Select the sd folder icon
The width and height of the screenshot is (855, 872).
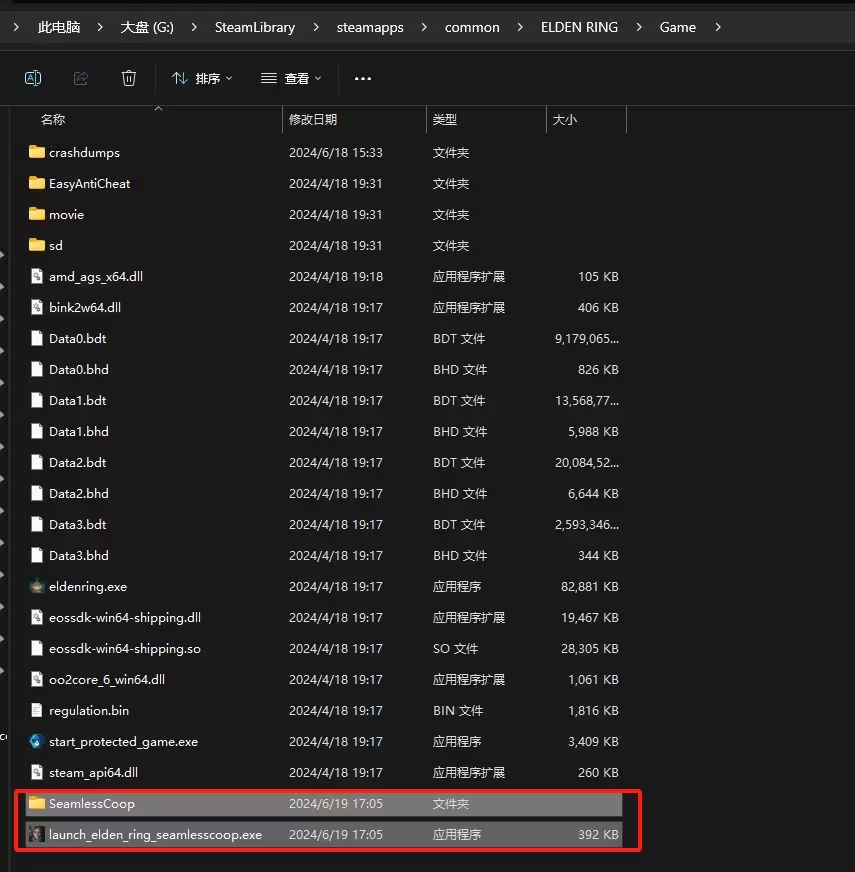(x=37, y=245)
